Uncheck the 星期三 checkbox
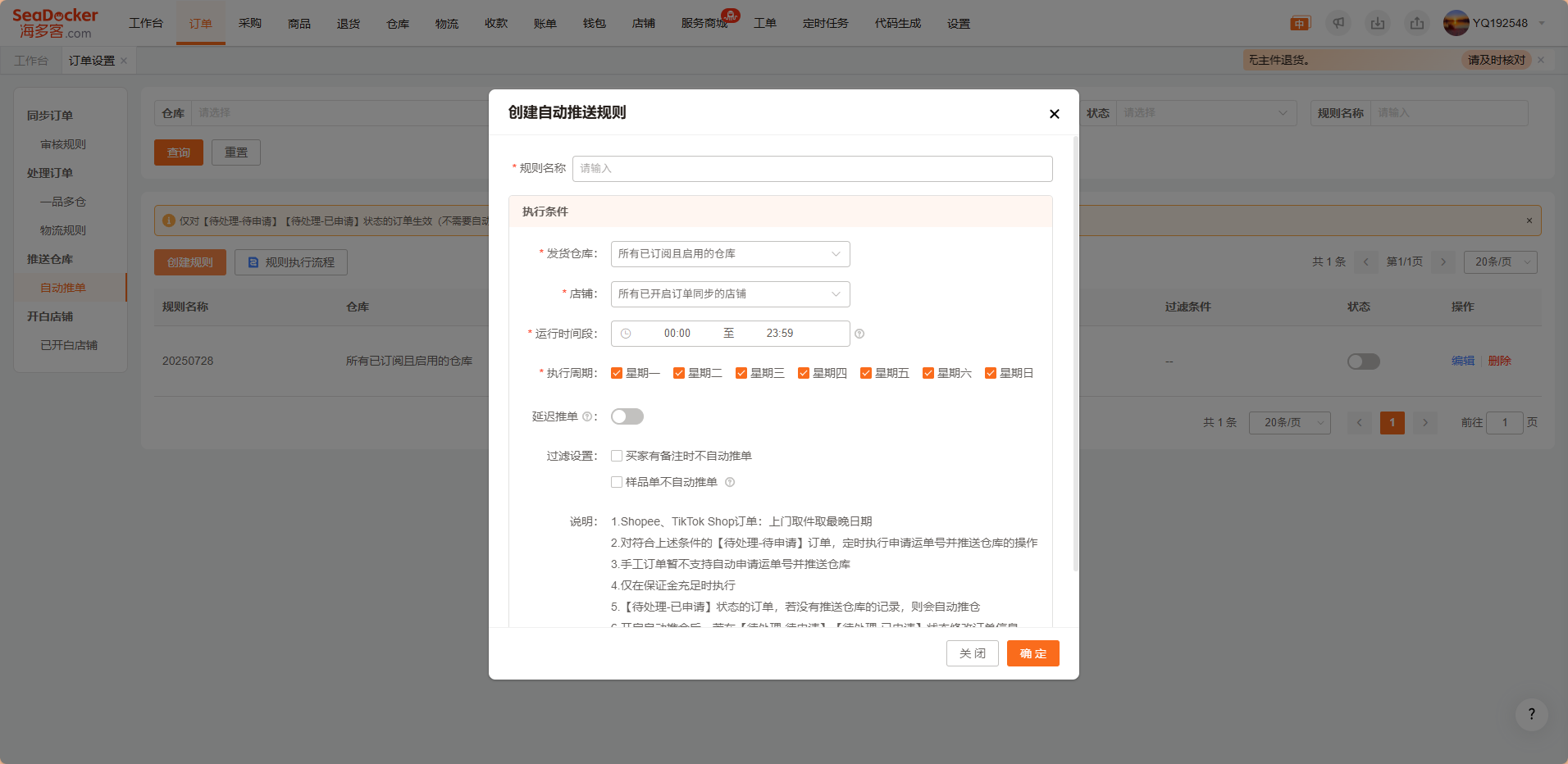 coord(741,373)
